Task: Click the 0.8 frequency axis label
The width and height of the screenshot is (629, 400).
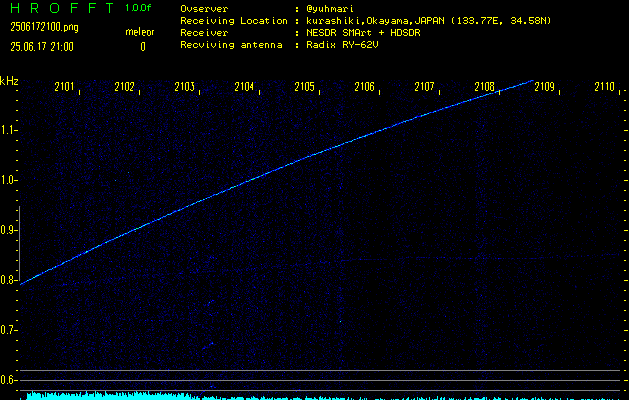Action: click(8, 280)
